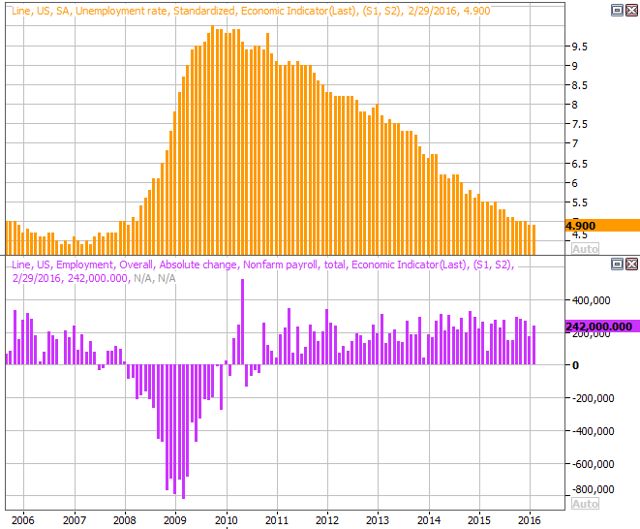Close the nonfarm payroll chart panel
640x529 pixels.
(x=632, y=264)
